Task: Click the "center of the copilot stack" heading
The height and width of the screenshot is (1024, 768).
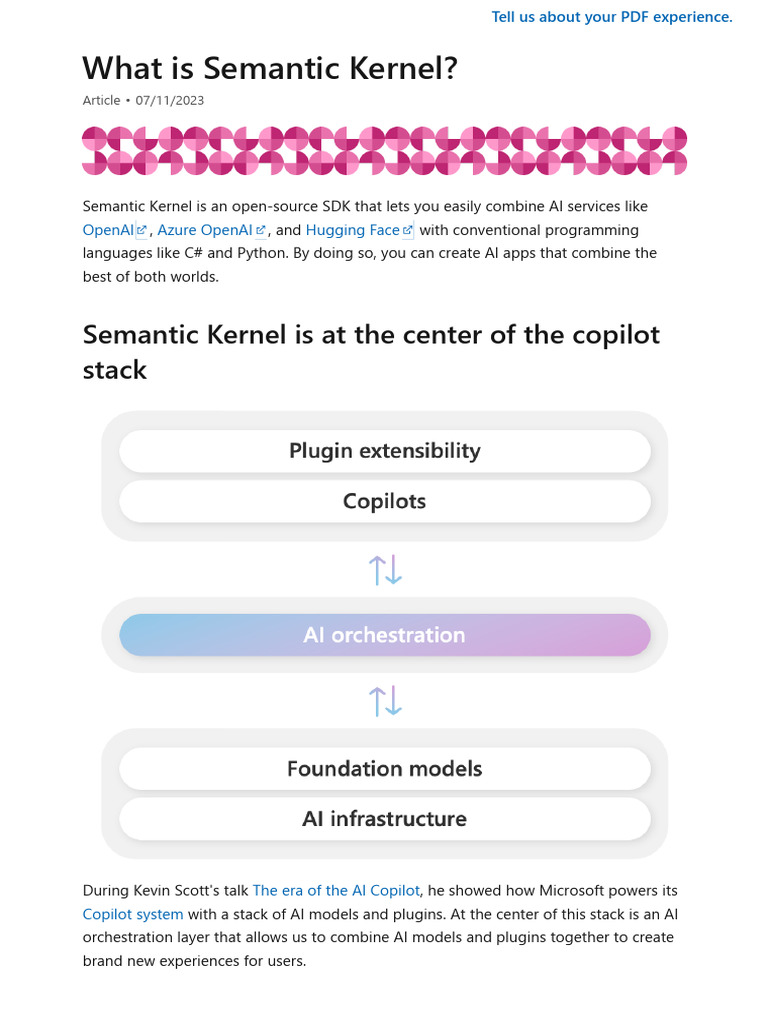Action: point(371,351)
